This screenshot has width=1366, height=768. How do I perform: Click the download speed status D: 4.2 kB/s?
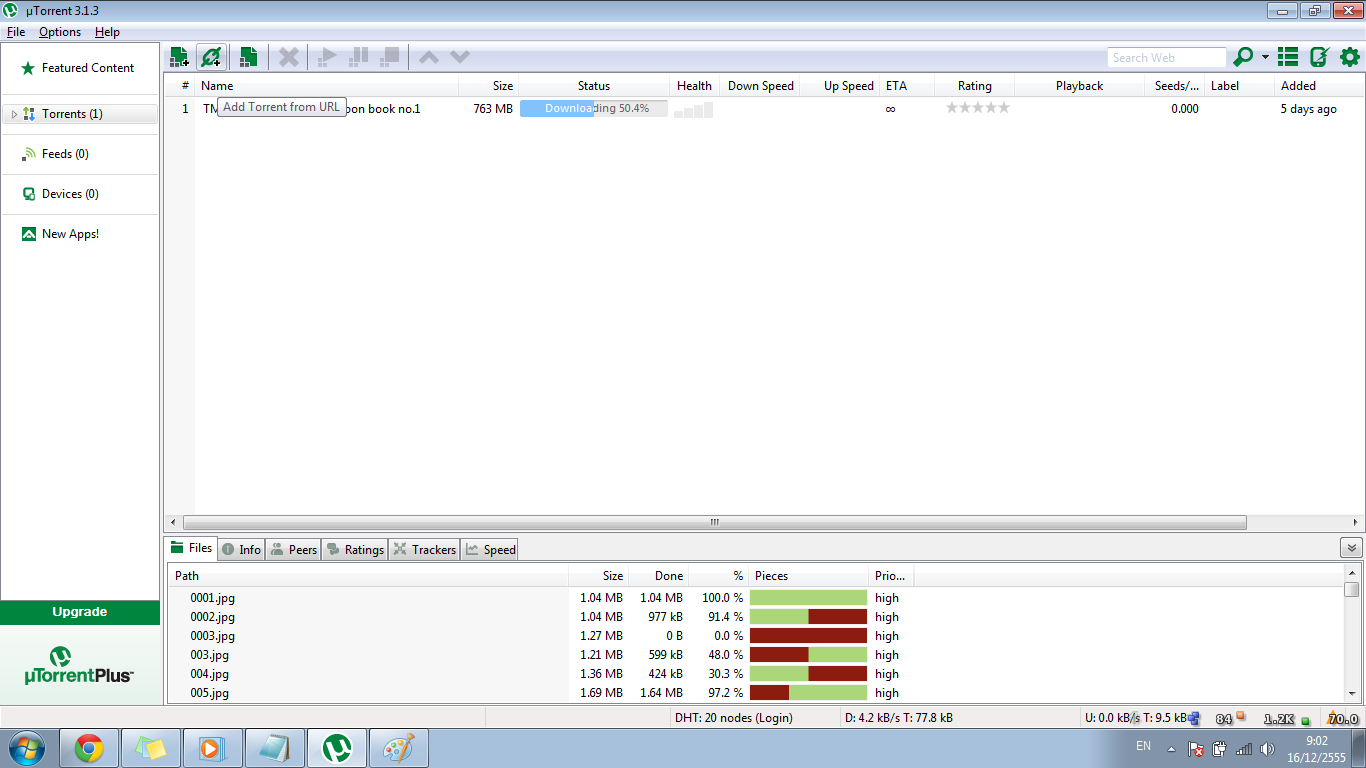(899, 718)
